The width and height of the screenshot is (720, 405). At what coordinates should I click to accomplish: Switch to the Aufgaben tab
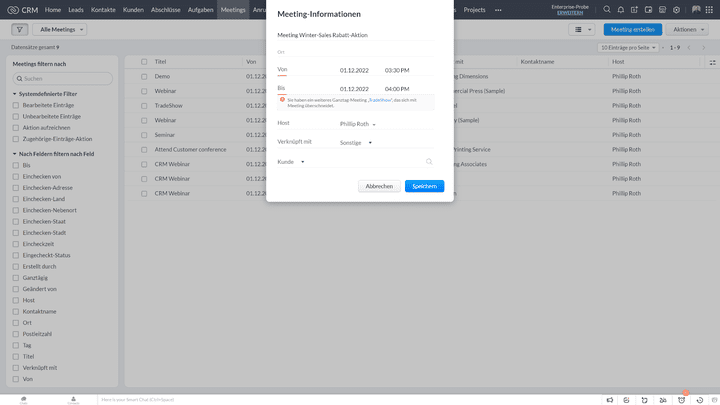[200, 9]
